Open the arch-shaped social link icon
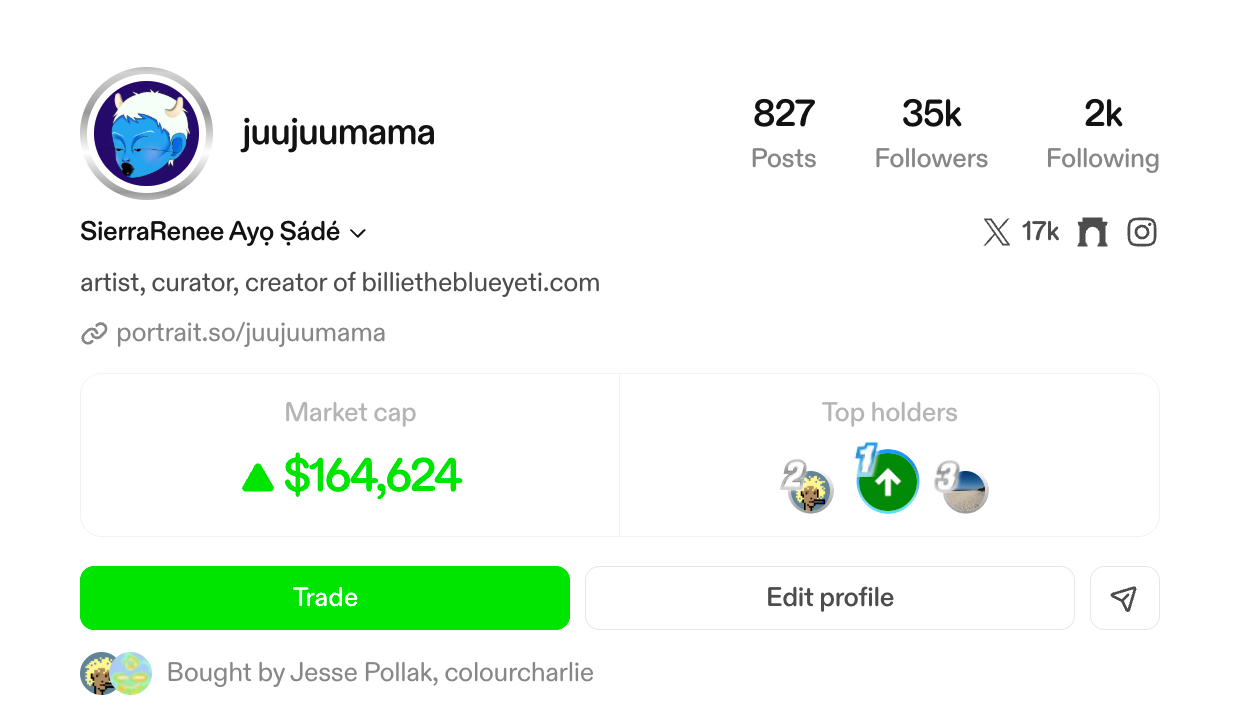Image resolution: width=1240 pixels, height=718 pixels. pos(1092,233)
